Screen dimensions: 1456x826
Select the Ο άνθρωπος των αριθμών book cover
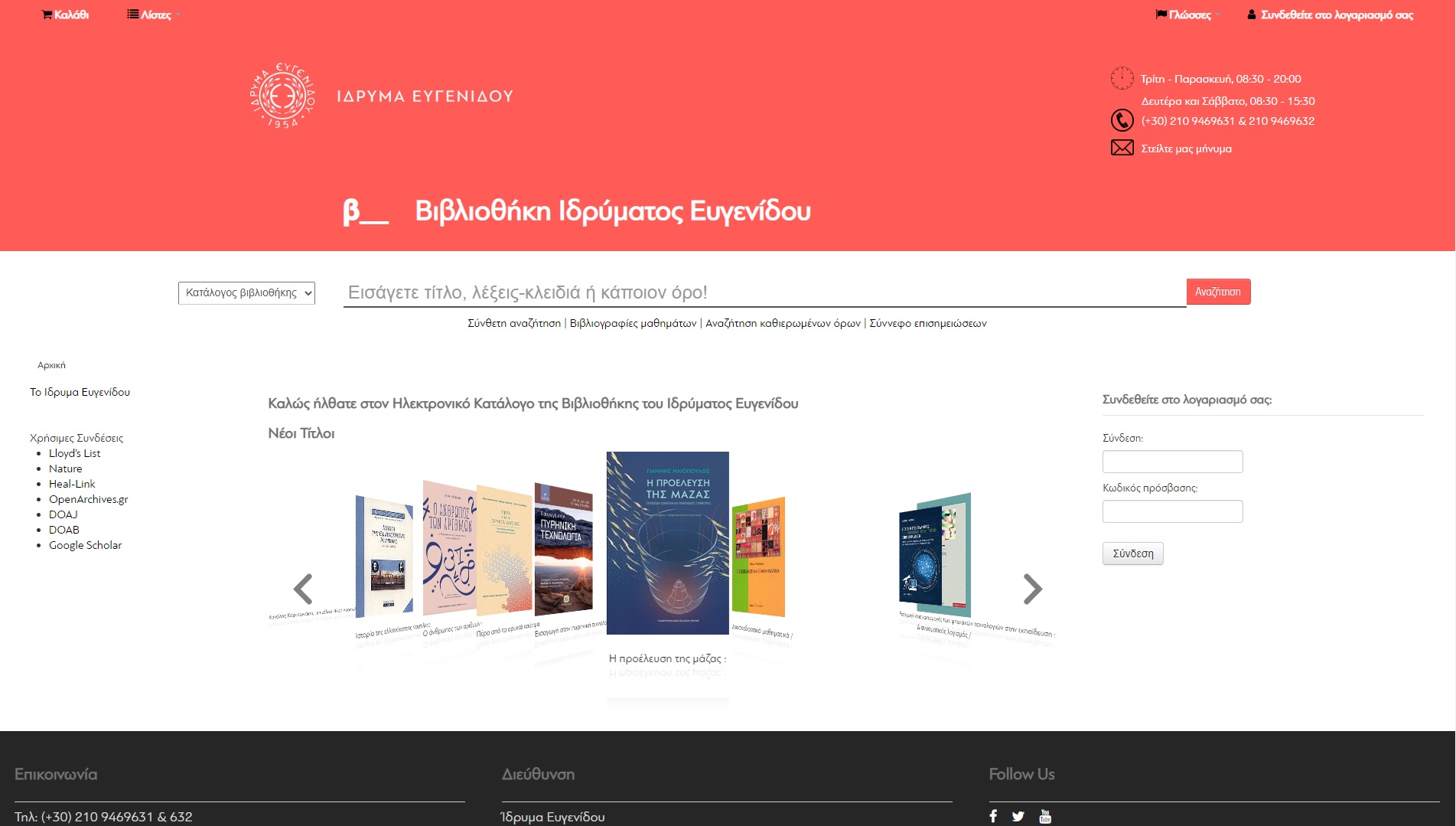point(449,547)
